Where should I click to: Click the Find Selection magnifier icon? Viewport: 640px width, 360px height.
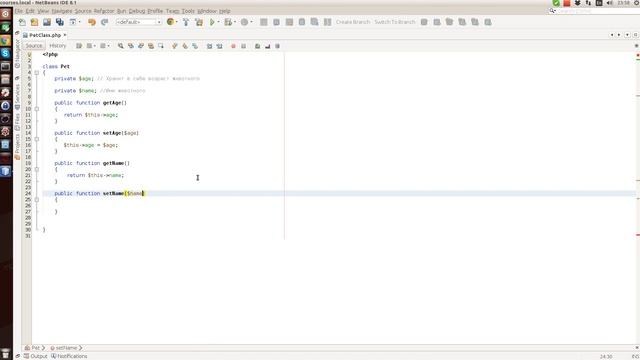(x=120, y=46)
